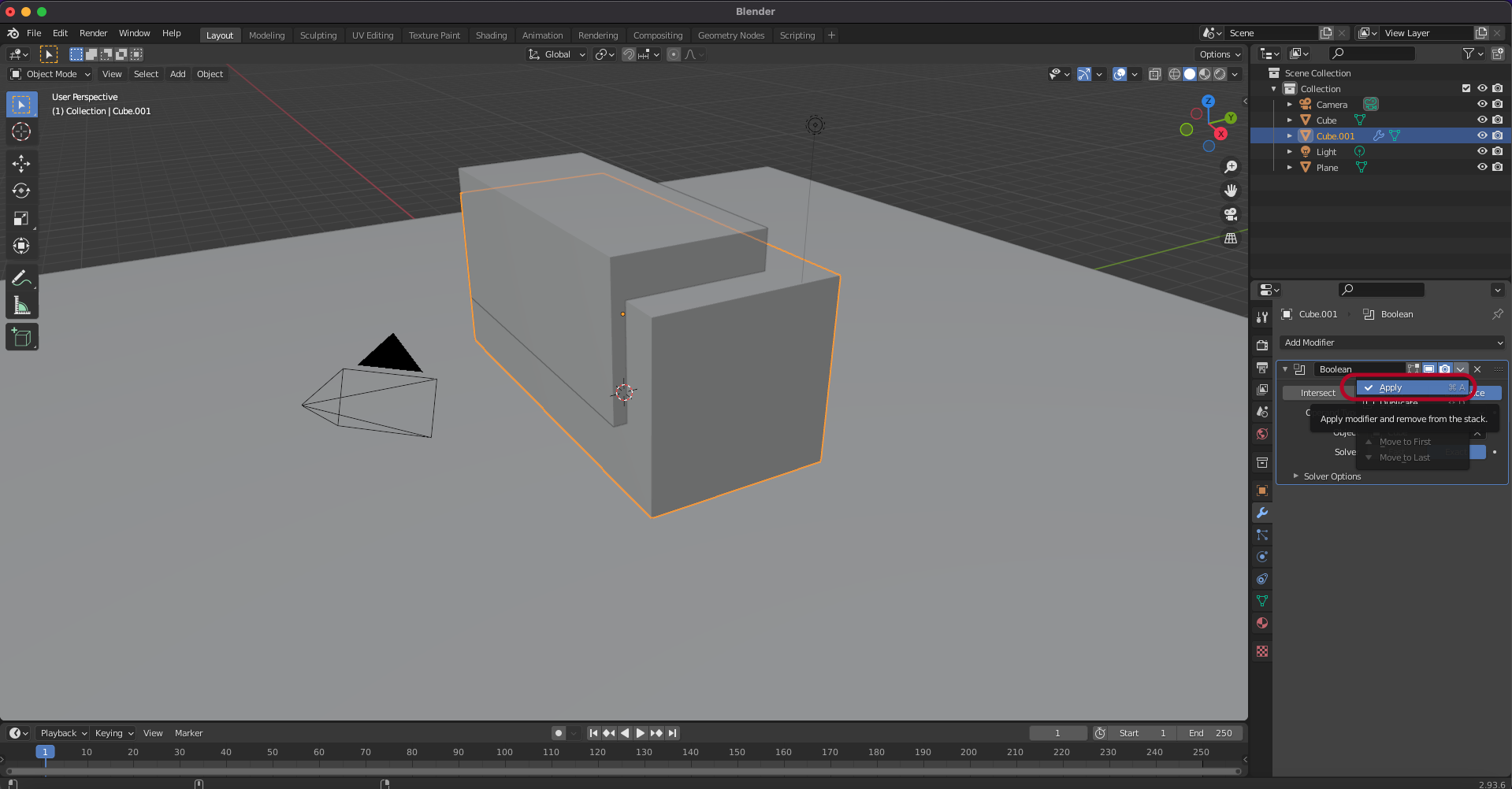Toggle auto keying record button
The height and width of the screenshot is (789, 1512).
(559, 733)
